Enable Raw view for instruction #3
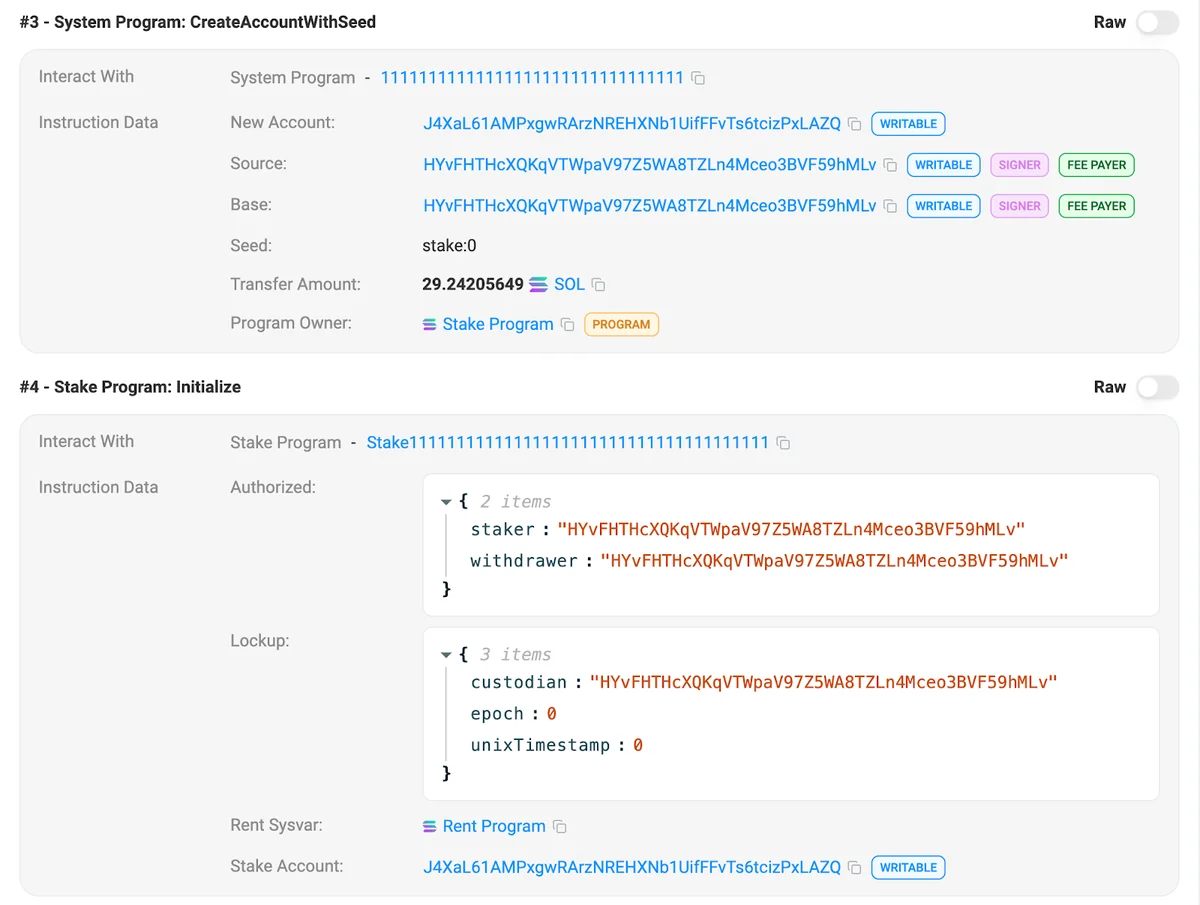1200x905 pixels. point(1156,22)
